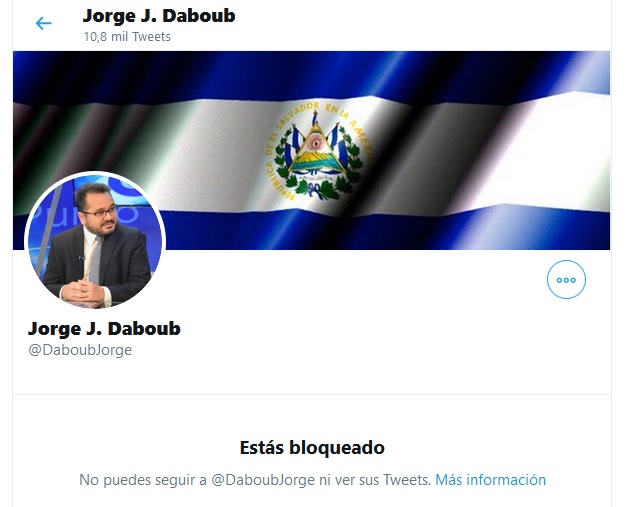Image resolution: width=633 pixels, height=507 pixels.
Task: Click the necktie in the profile picture
Action: click(96, 260)
